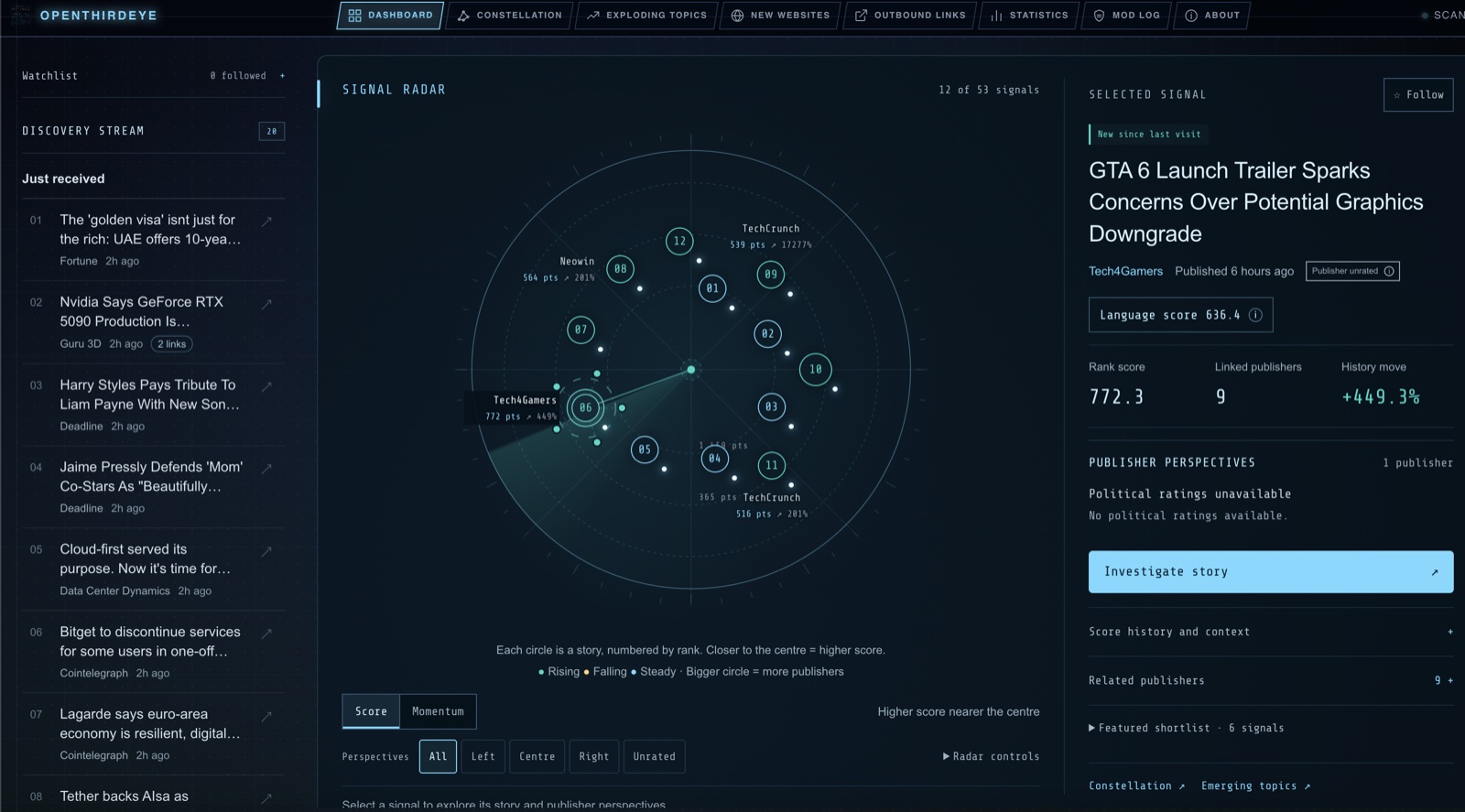This screenshot has height=812, width=1465.
Task: Open external link arrow for Lagarde euro-area story
Action: (266, 716)
